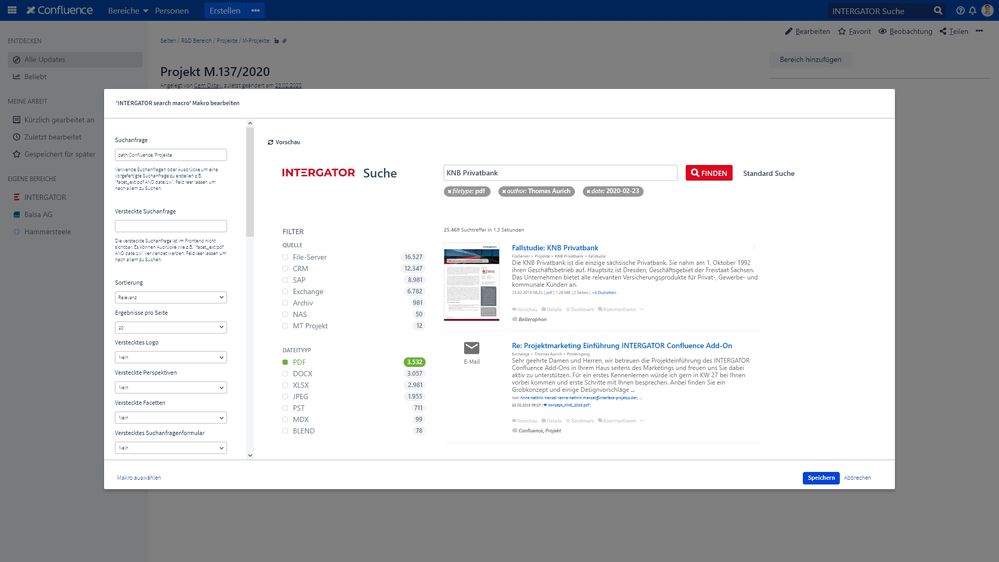Click the E-Mail envelope icon
Image resolution: width=999 pixels, height=562 pixels.
(x=471, y=348)
